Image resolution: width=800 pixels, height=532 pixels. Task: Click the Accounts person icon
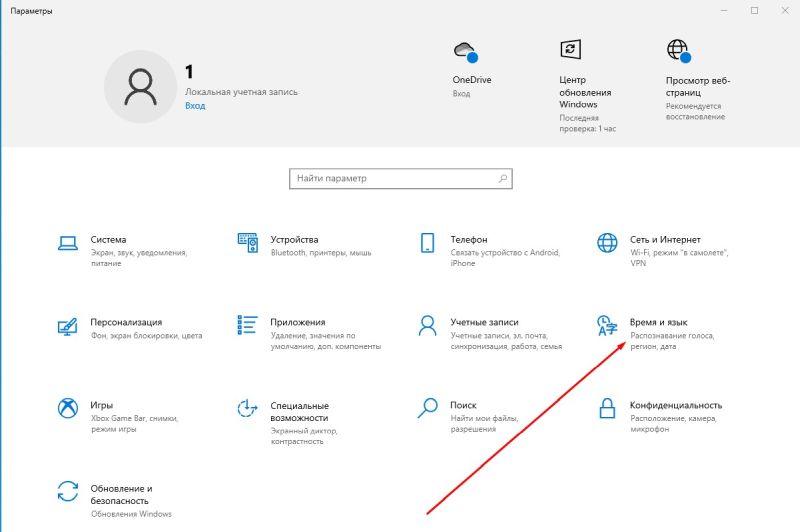[428, 326]
